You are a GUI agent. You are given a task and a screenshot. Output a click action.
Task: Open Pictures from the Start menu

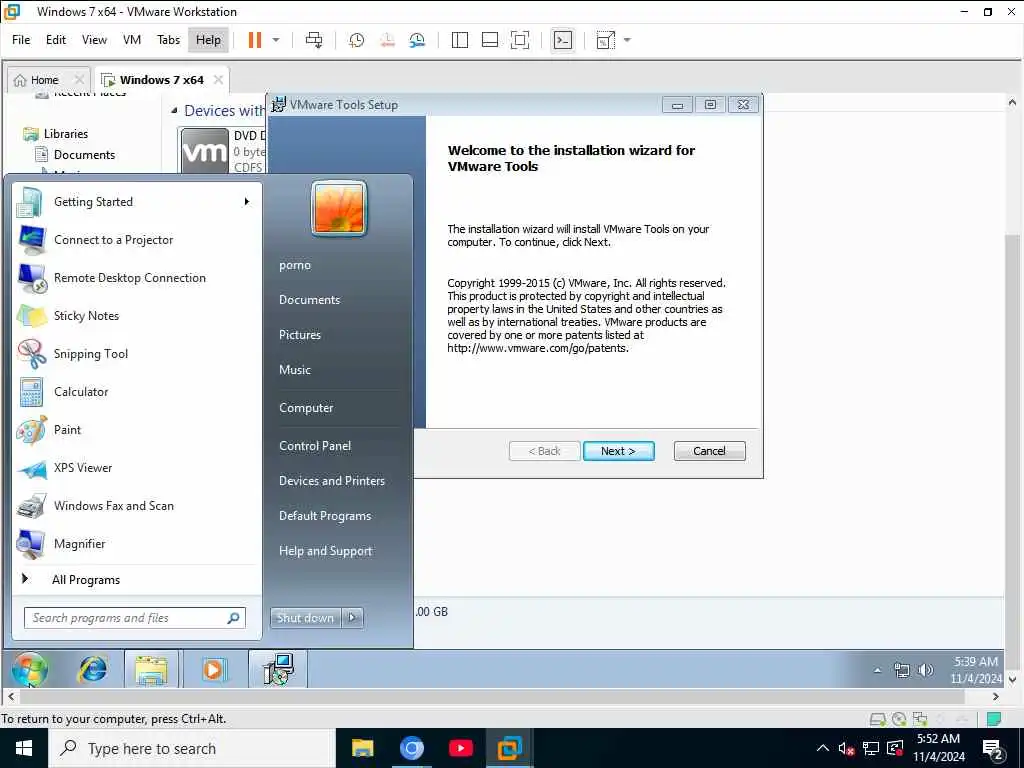[x=300, y=334]
